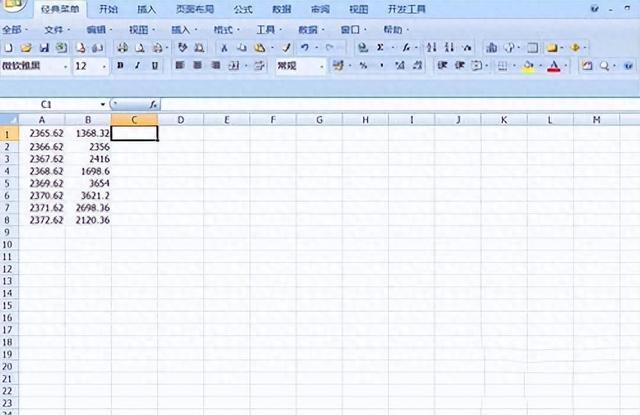Select row 9 header

(9, 232)
